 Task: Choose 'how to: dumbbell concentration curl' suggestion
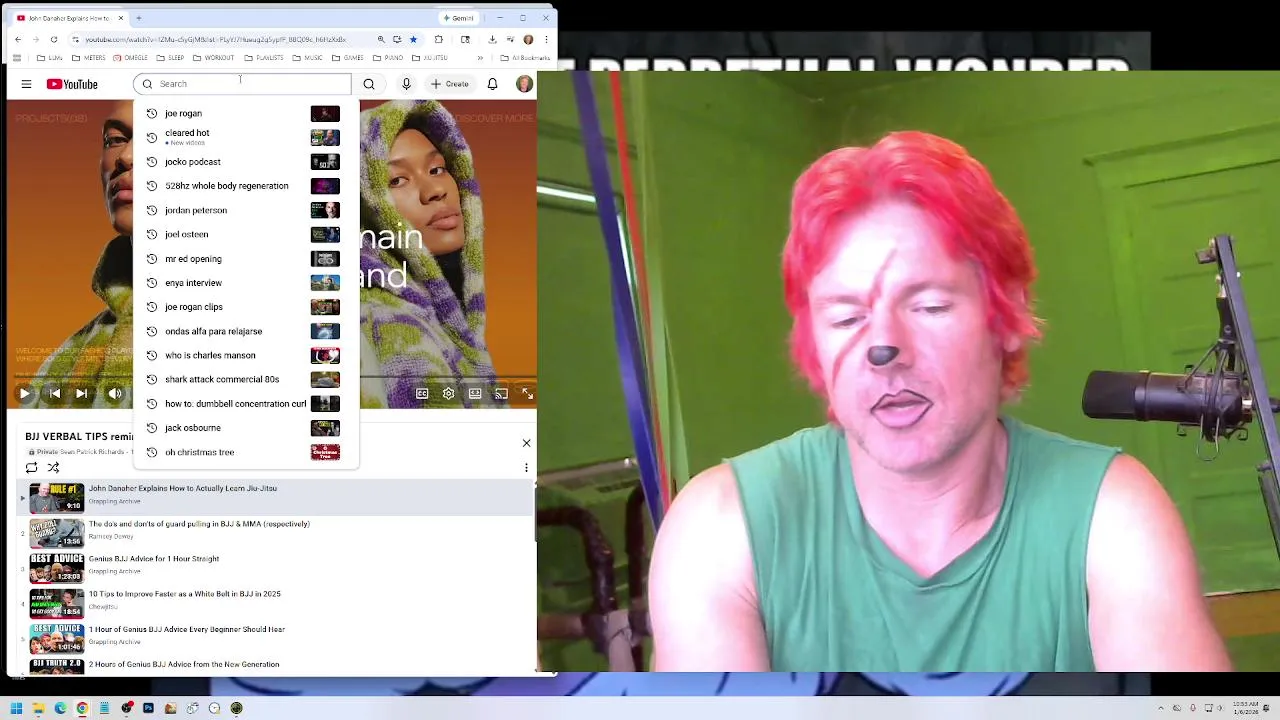tap(246, 404)
